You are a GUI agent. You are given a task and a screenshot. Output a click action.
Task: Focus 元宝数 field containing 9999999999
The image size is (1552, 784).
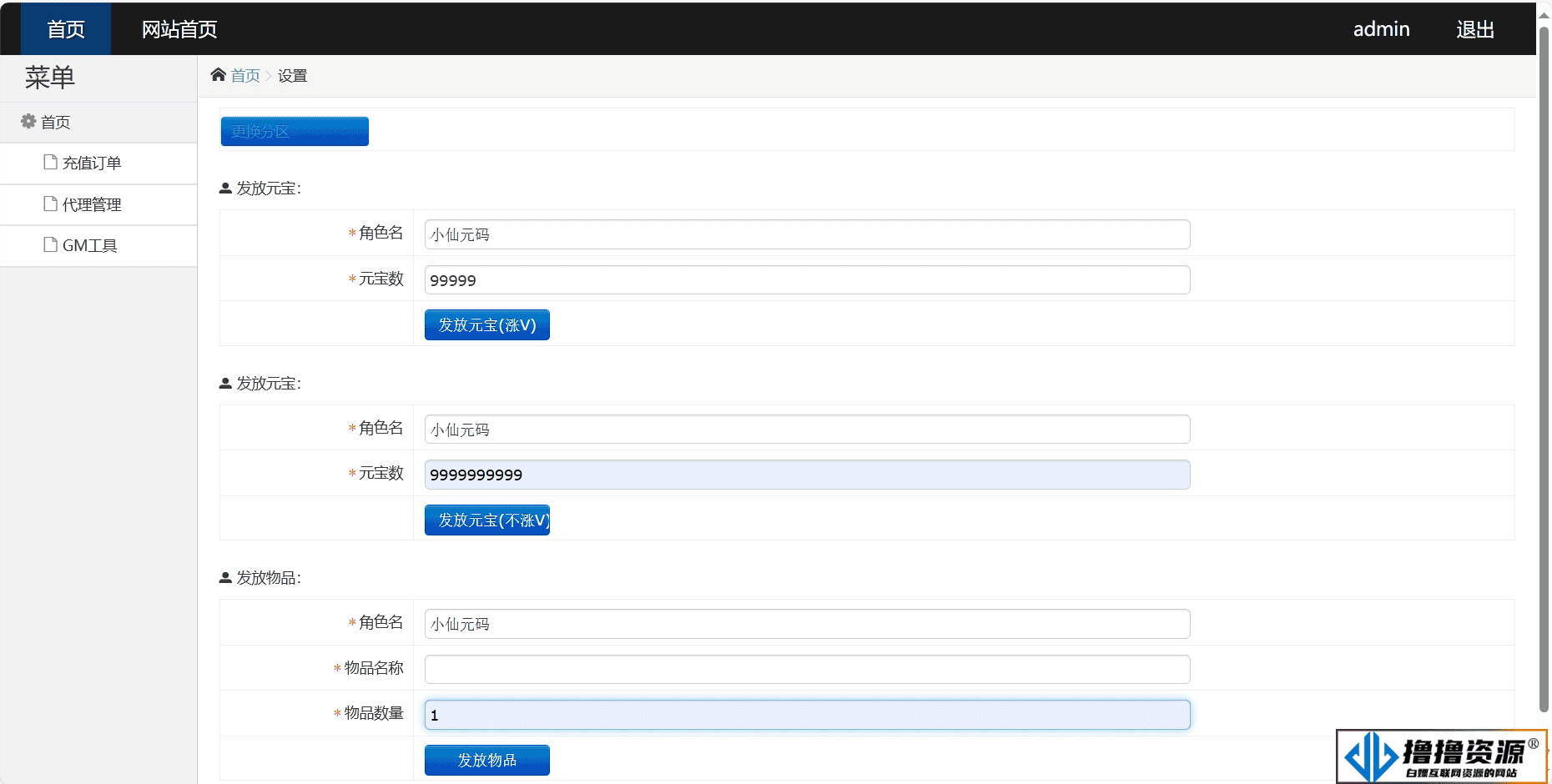807,475
